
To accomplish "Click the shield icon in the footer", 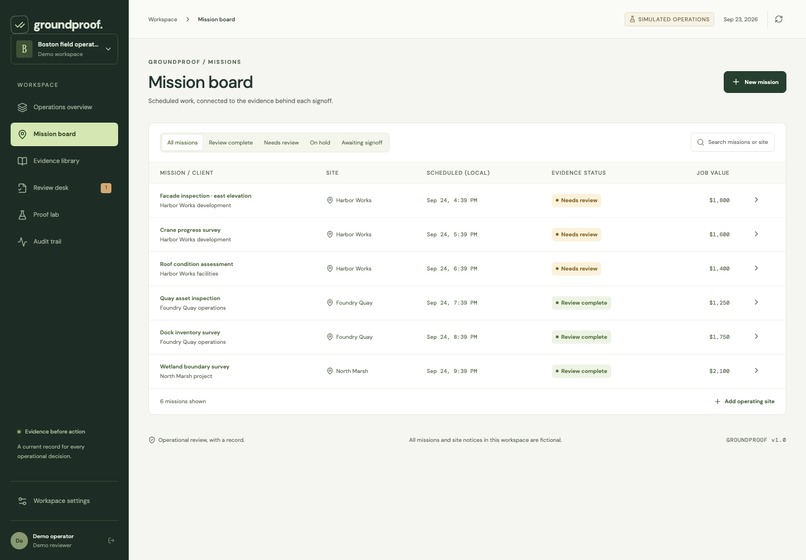I will click(x=152, y=440).
